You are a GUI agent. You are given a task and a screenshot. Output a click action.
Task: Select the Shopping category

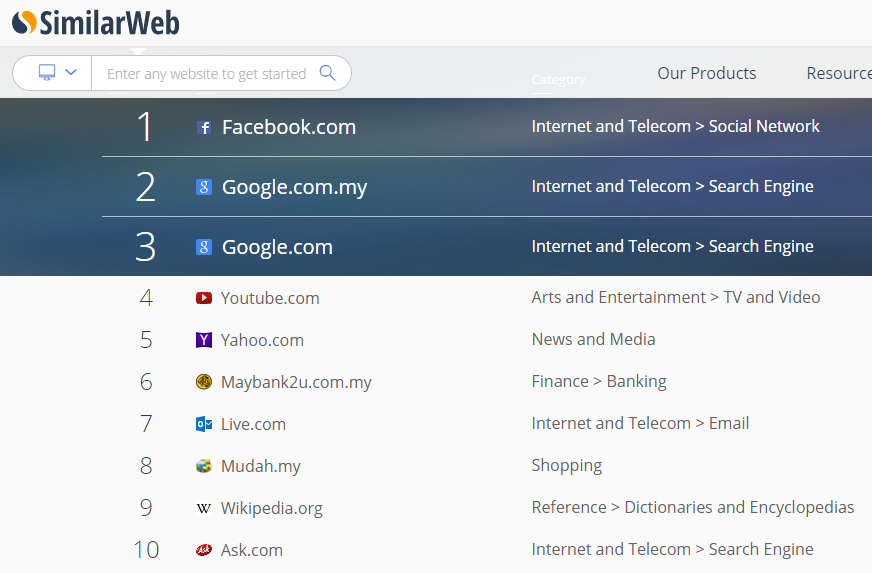point(567,466)
